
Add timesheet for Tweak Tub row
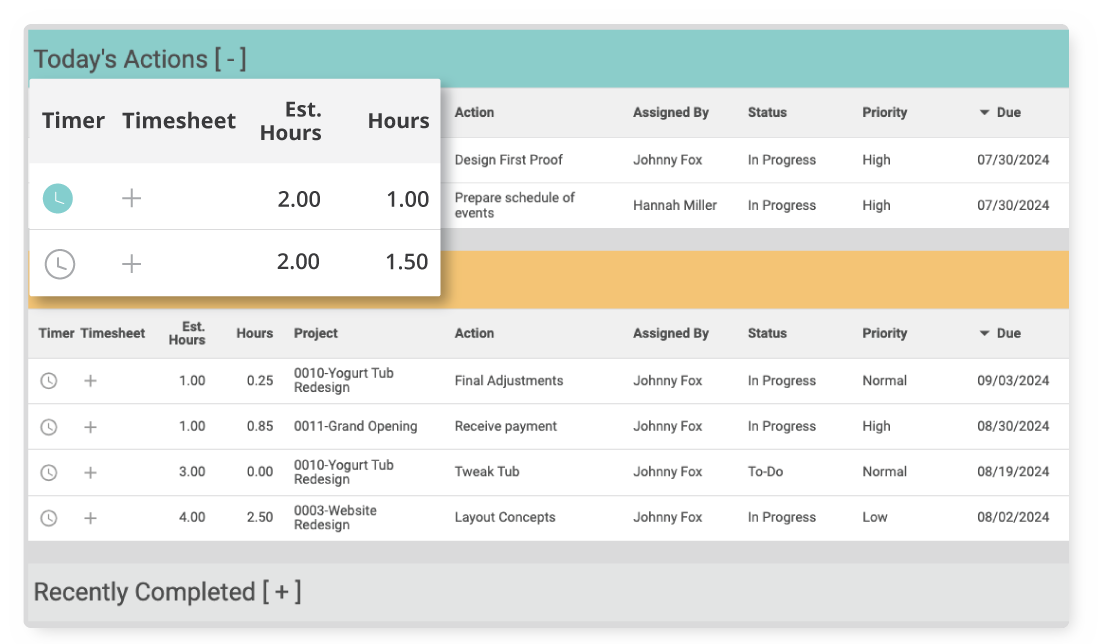(x=90, y=472)
